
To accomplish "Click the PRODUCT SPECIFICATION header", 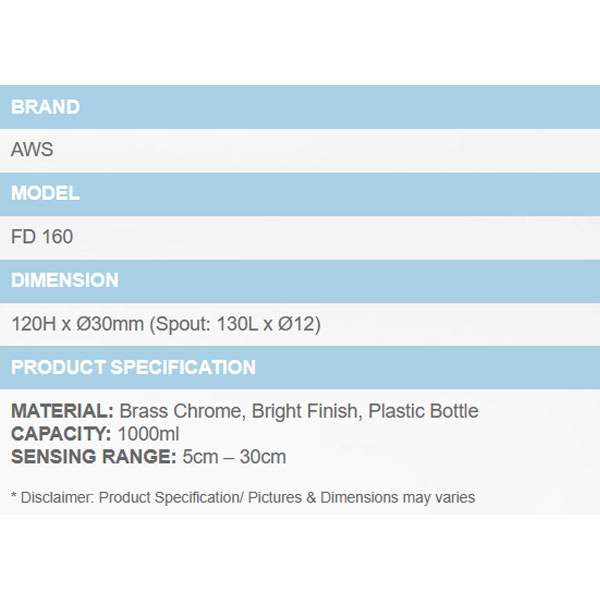I will [133, 367].
